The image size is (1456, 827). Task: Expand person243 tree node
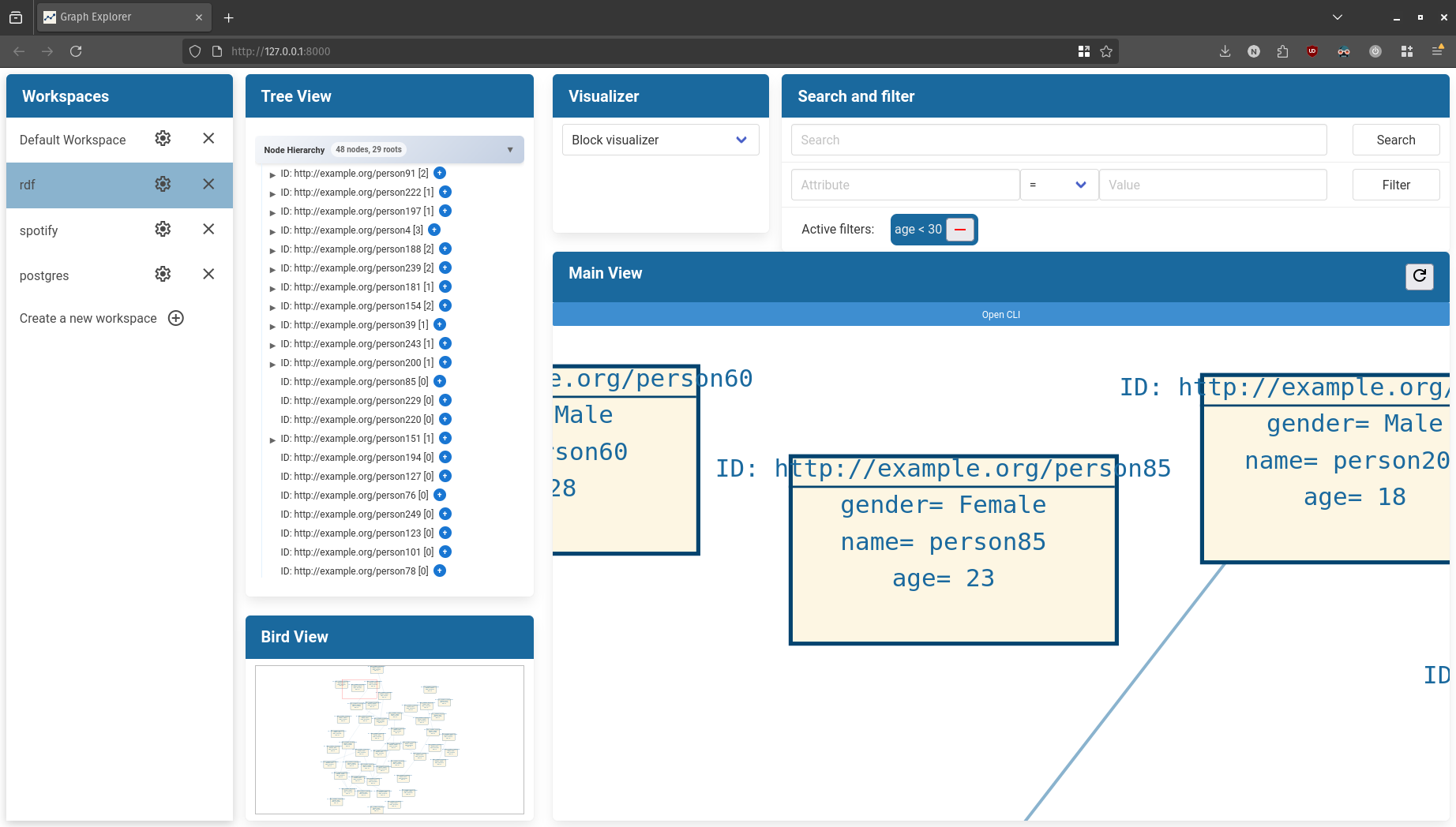click(x=272, y=345)
